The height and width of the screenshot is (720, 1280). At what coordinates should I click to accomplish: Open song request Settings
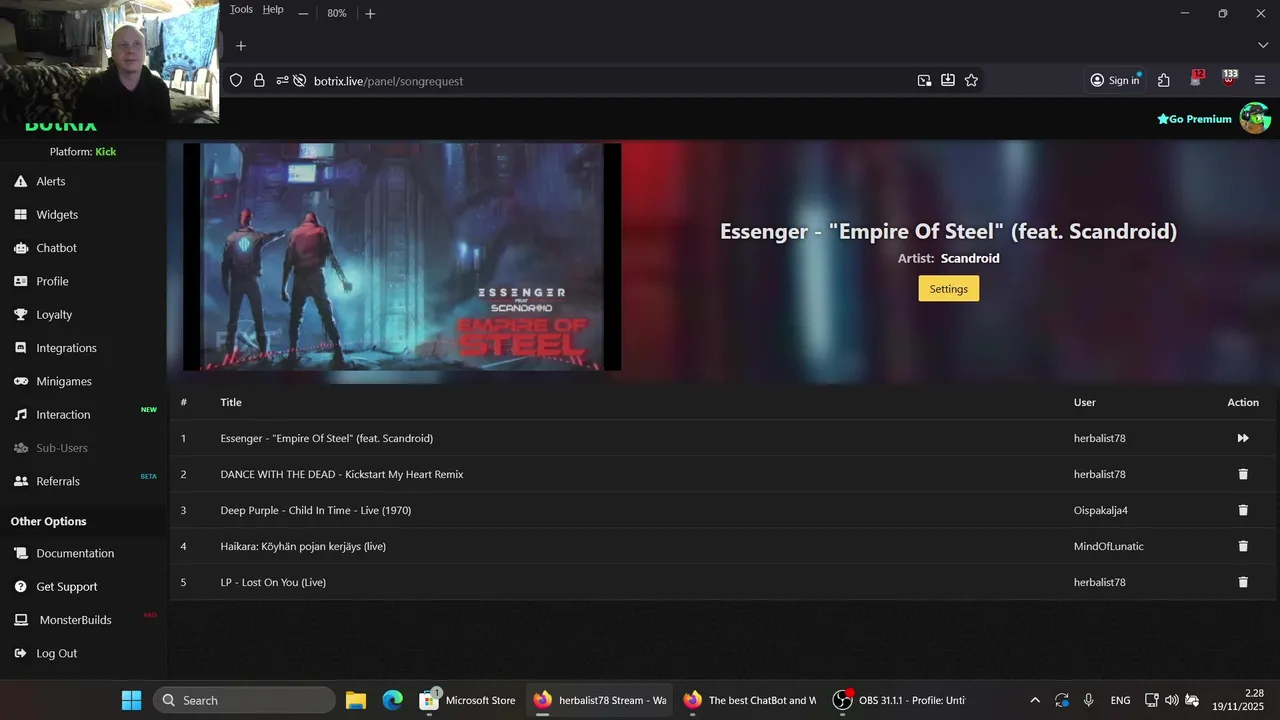(948, 289)
